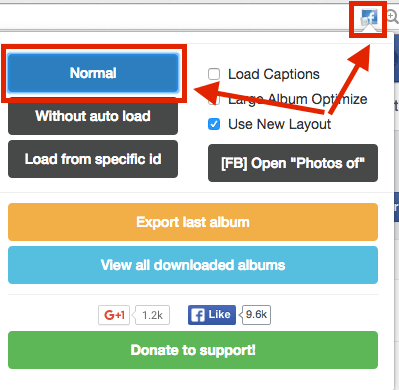Image resolution: width=399 pixels, height=390 pixels.
Task: Click the Google +1 button
Action: (114, 315)
